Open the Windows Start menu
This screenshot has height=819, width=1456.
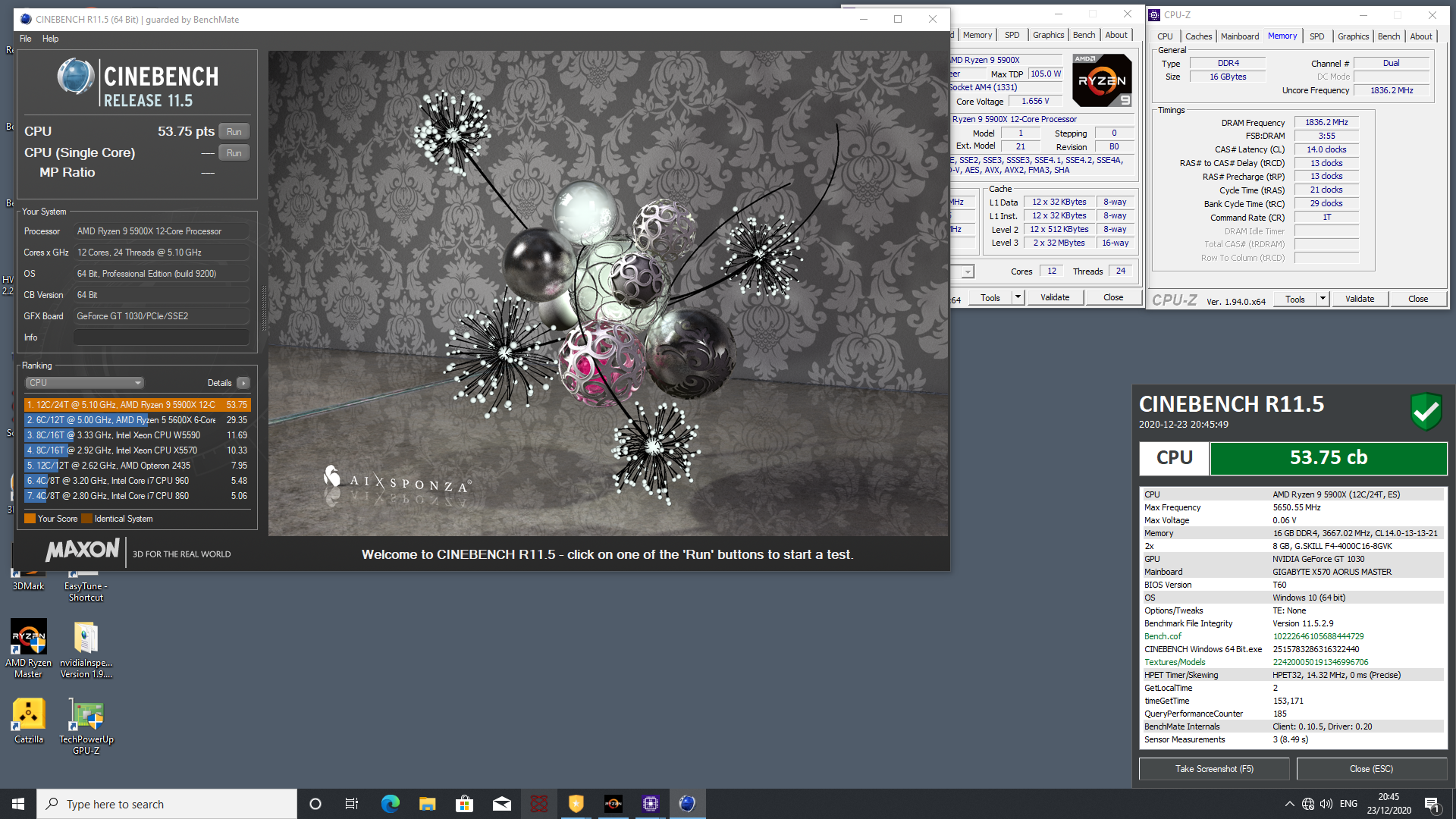pos(18,804)
